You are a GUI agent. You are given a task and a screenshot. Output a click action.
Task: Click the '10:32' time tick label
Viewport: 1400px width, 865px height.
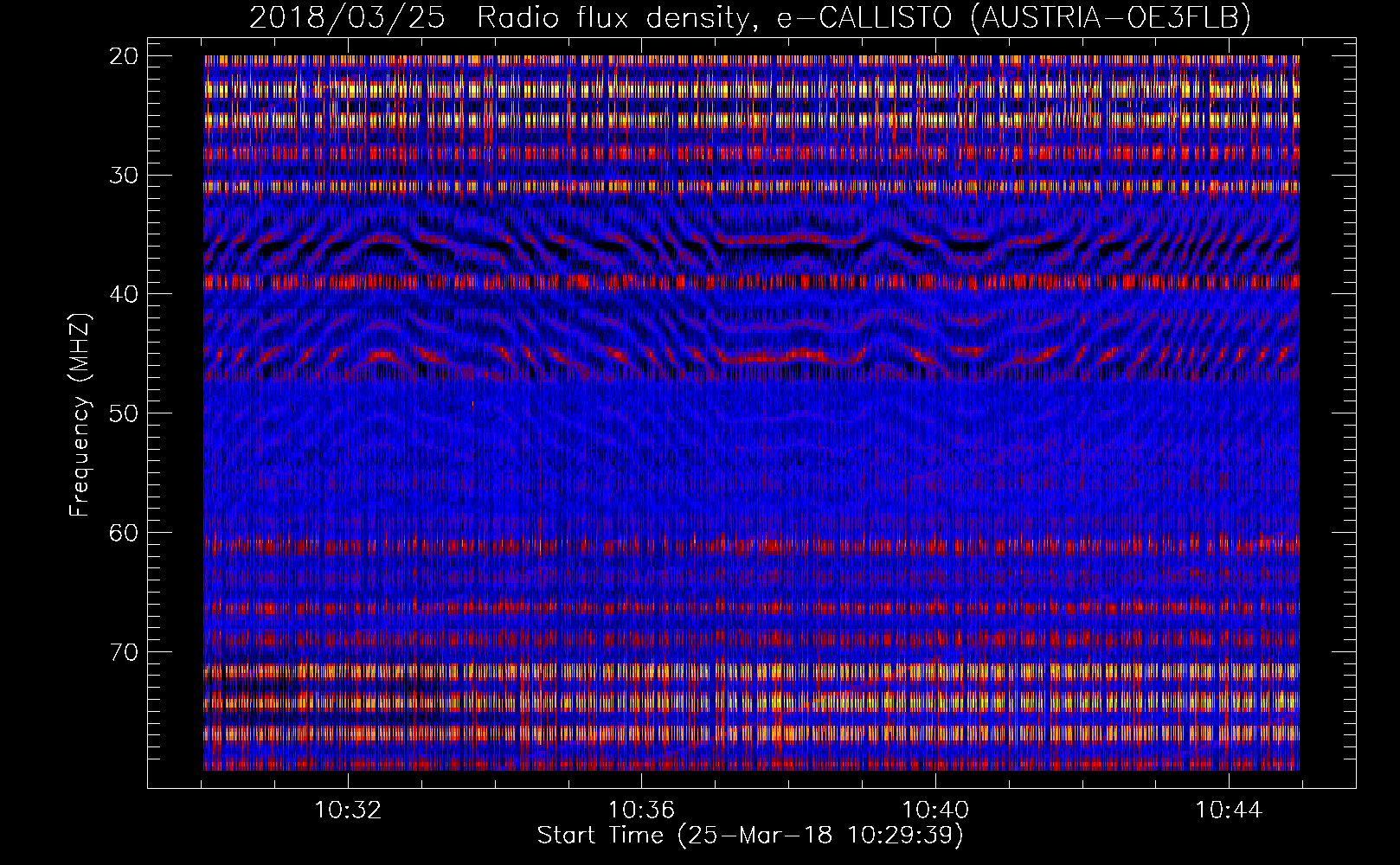click(348, 811)
